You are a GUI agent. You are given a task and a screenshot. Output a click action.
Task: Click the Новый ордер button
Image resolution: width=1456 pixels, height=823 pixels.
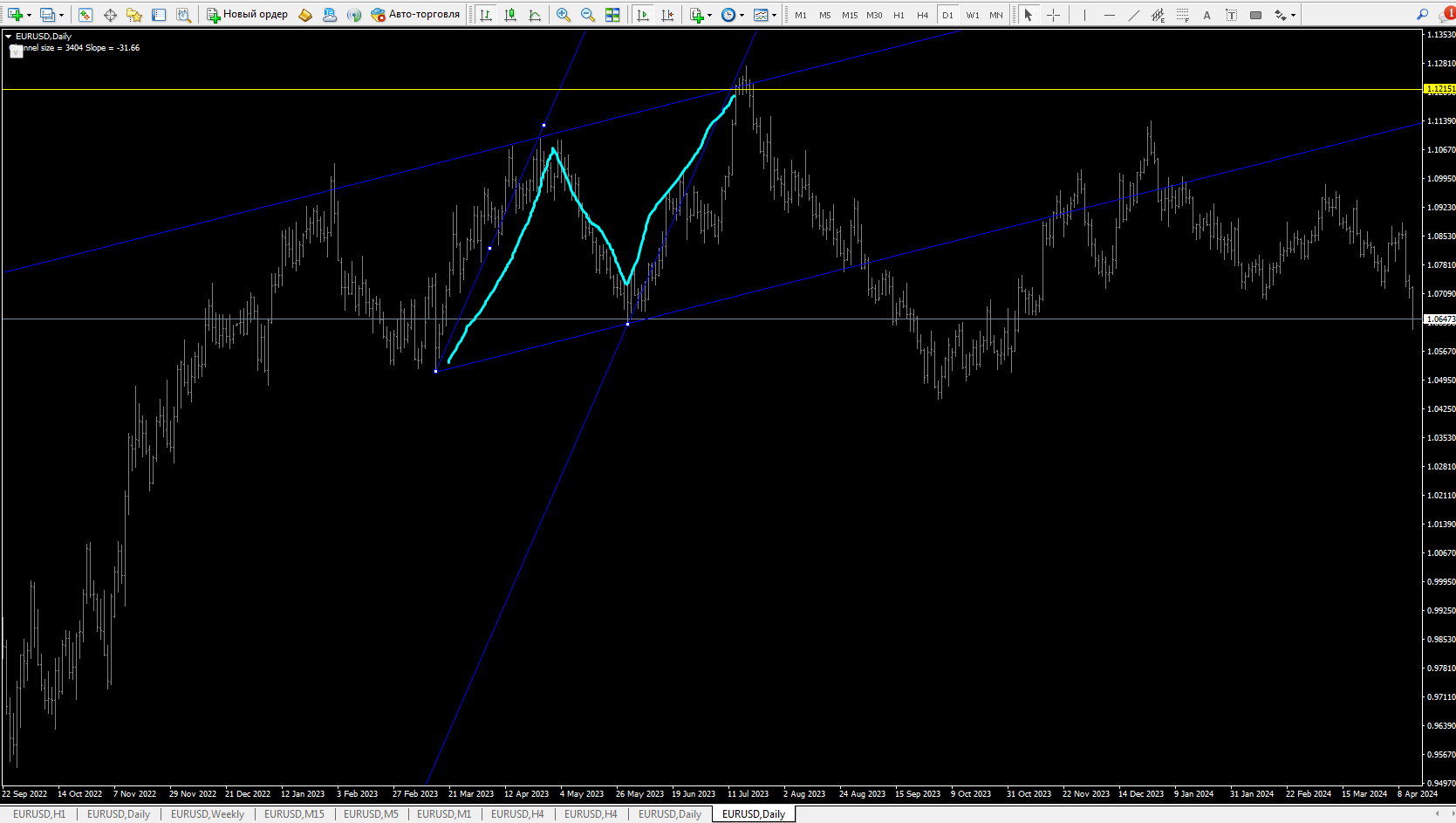pos(247,15)
